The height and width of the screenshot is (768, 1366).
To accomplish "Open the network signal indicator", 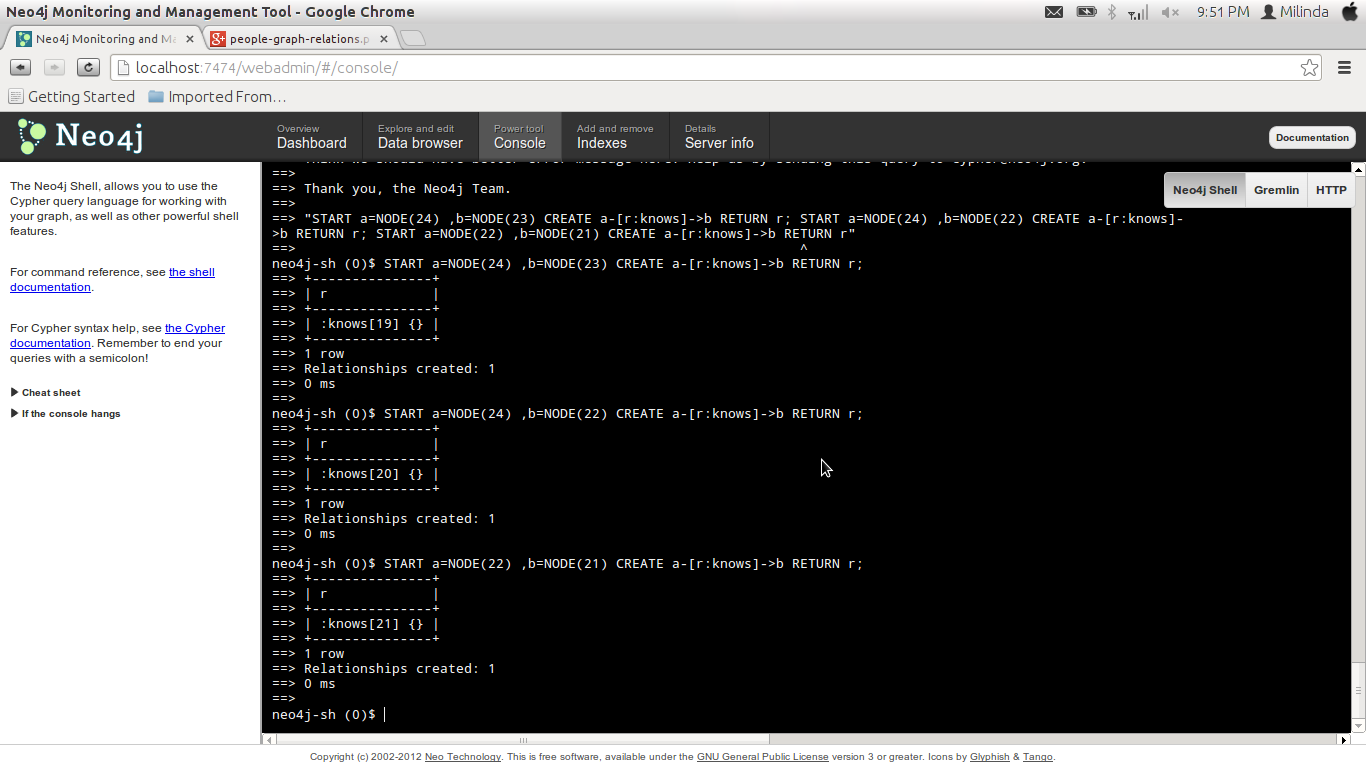I will (x=1138, y=12).
